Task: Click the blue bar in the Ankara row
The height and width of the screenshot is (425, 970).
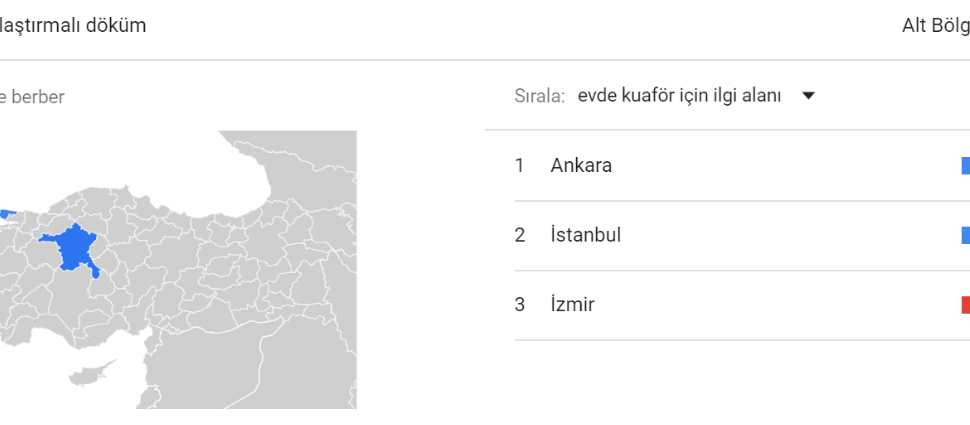Action: tap(966, 166)
